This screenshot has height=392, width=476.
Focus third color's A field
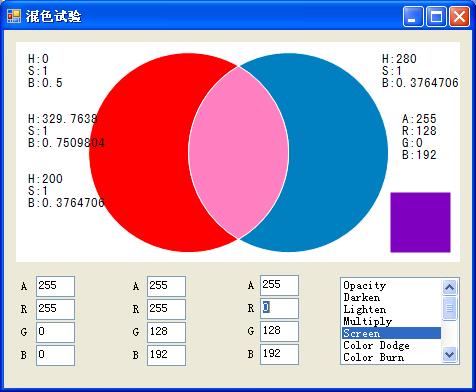(x=279, y=285)
